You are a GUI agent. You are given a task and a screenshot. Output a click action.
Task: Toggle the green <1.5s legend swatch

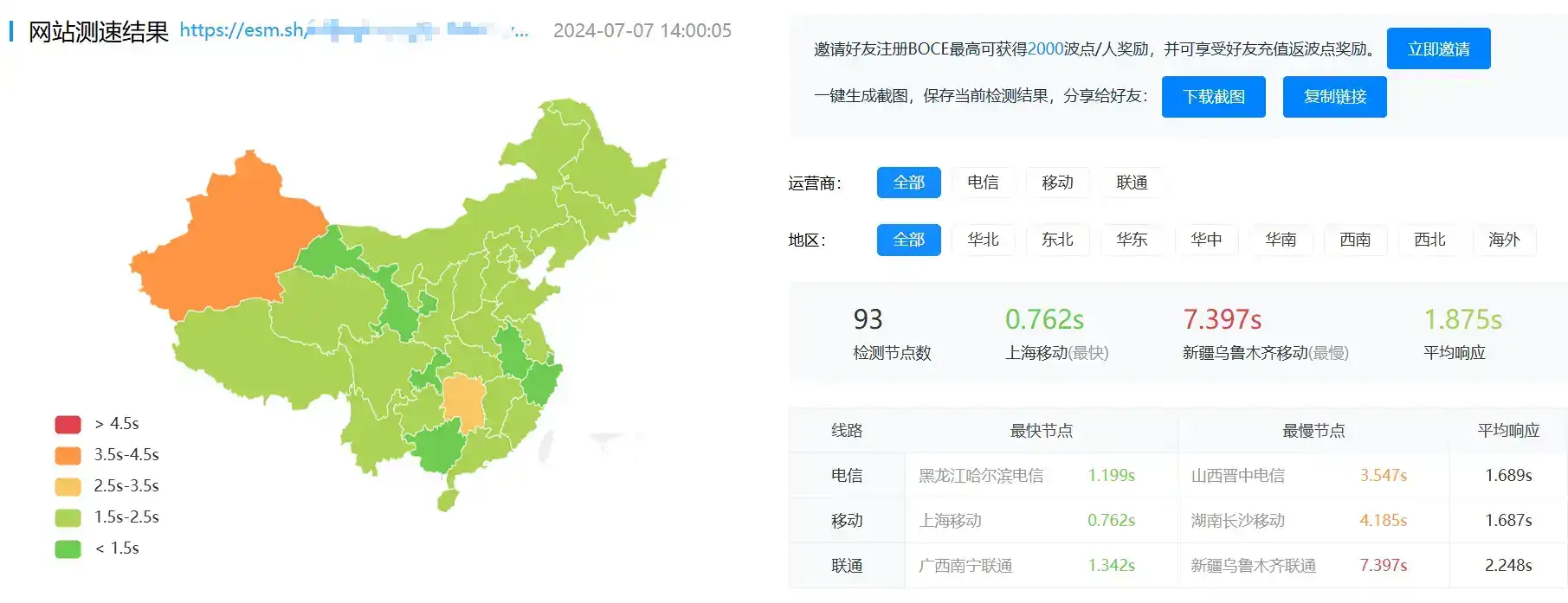coord(68,548)
